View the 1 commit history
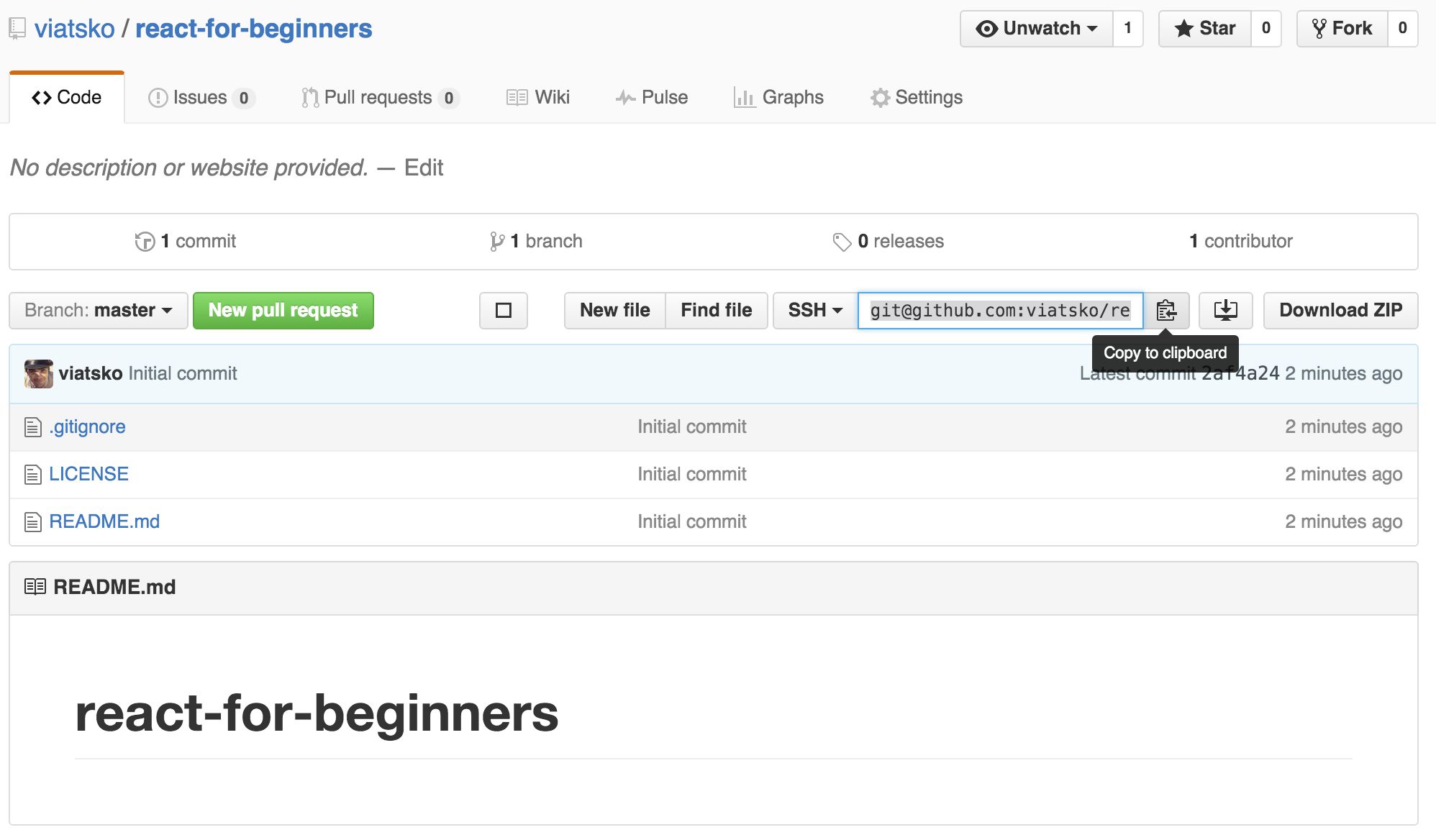Viewport: 1436px width, 840px height. tap(186, 242)
